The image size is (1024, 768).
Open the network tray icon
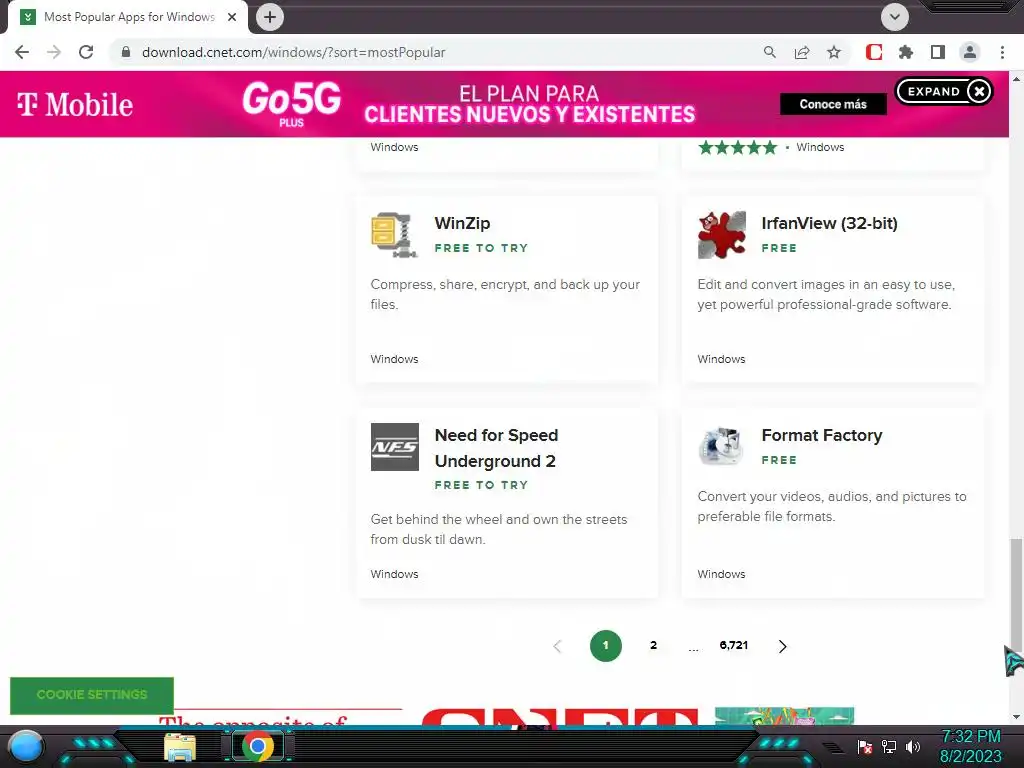pyautogui.click(x=889, y=747)
